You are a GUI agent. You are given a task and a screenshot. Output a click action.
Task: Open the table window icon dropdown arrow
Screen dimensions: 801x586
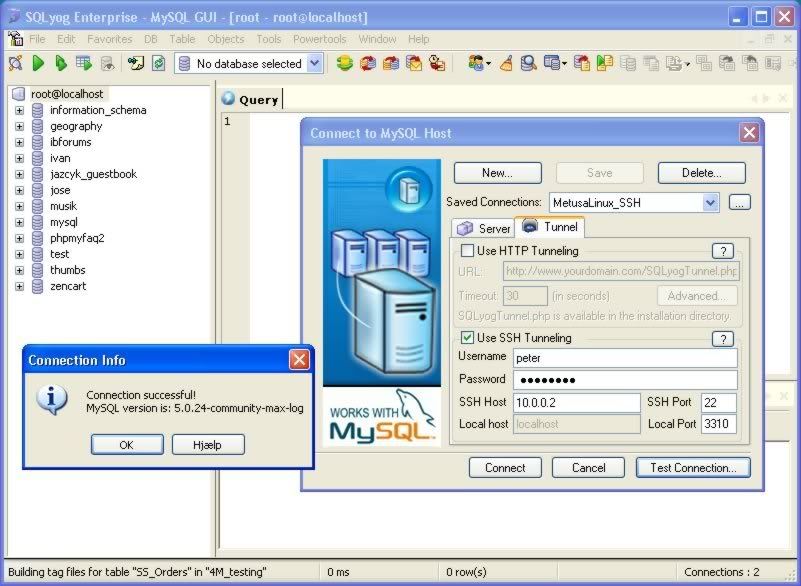(x=564, y=64)
